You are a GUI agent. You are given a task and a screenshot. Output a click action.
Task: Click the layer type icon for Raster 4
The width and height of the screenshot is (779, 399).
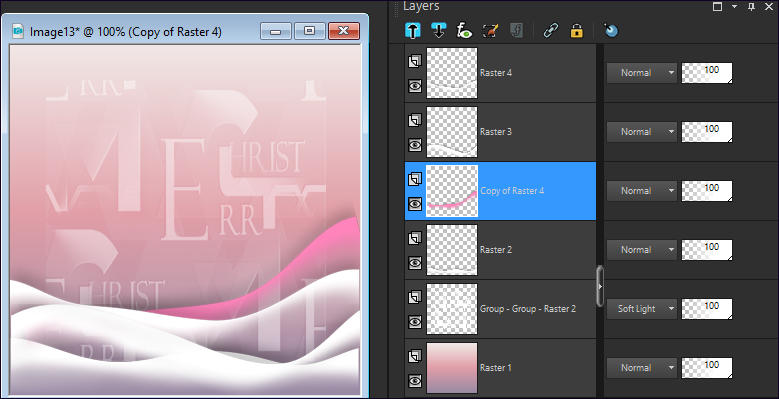click(x=415, y=61)
